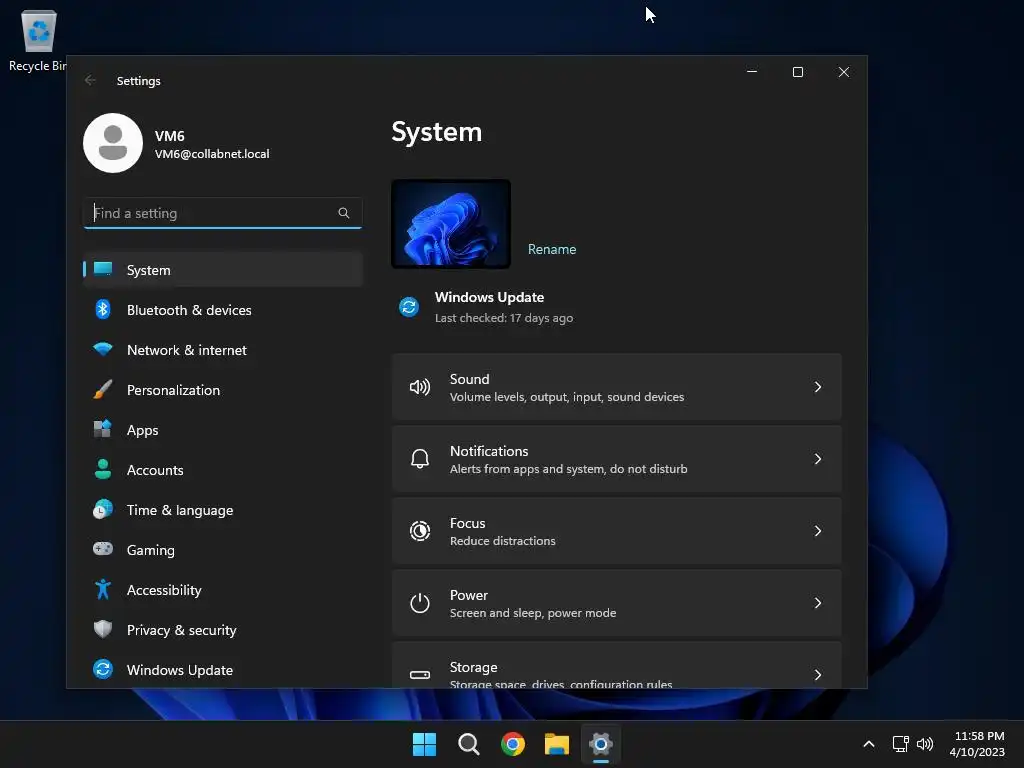Viewport: 1024px width, 768px height.
Task: Click the Find a setting search box
Action: click(223, 213)
